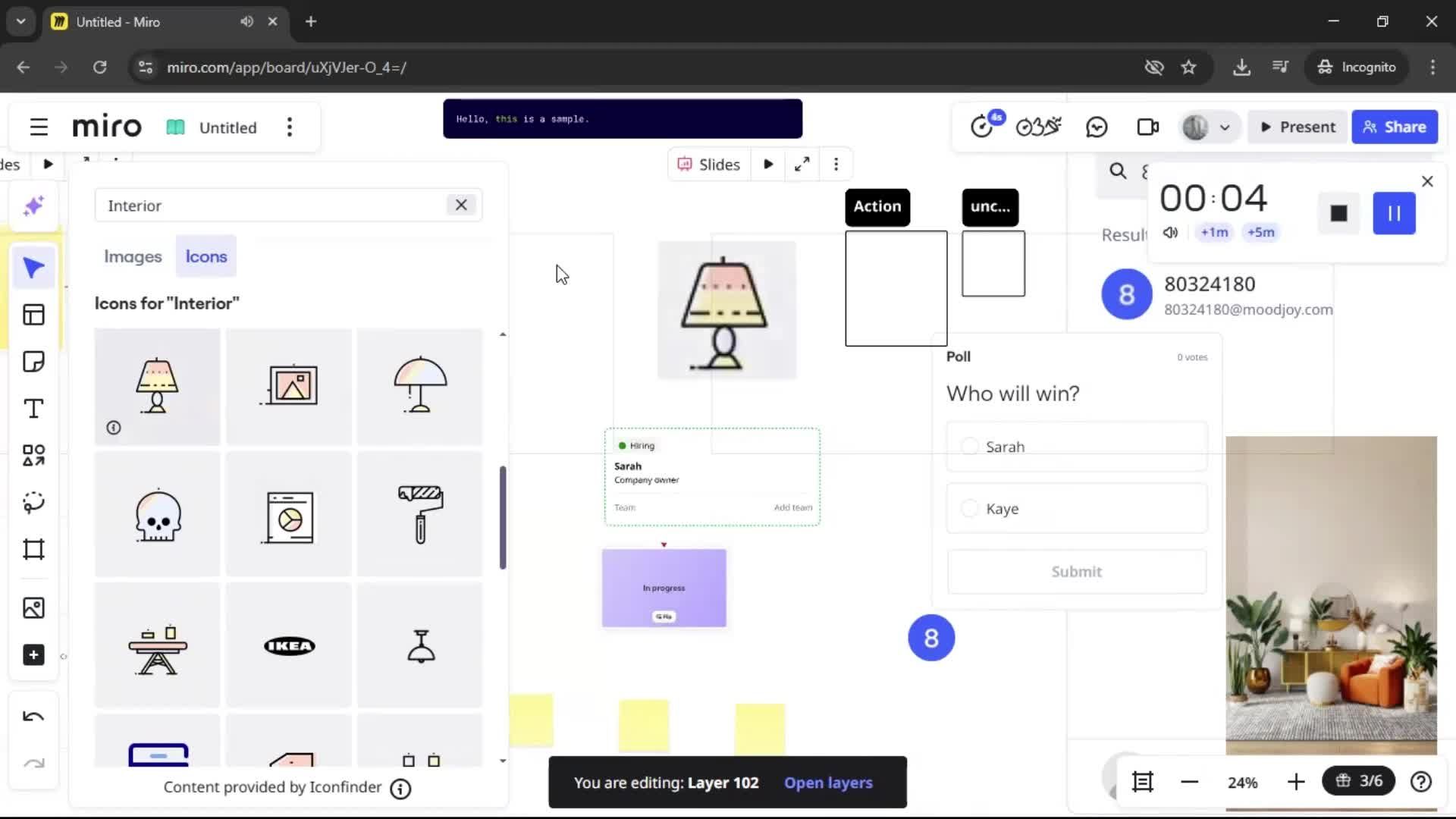Open the 3/6 progress tracker

(1359, 781)
